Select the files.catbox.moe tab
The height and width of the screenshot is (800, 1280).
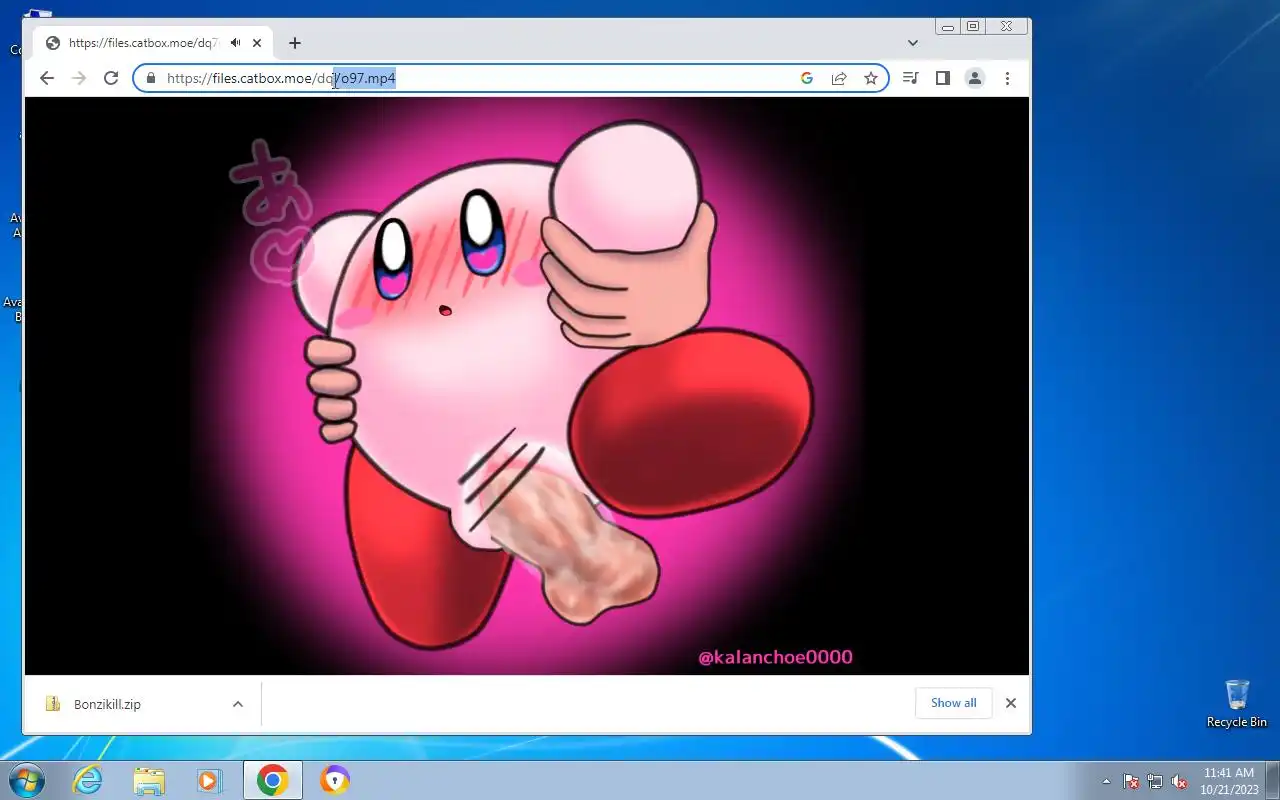tap(153, 43)
